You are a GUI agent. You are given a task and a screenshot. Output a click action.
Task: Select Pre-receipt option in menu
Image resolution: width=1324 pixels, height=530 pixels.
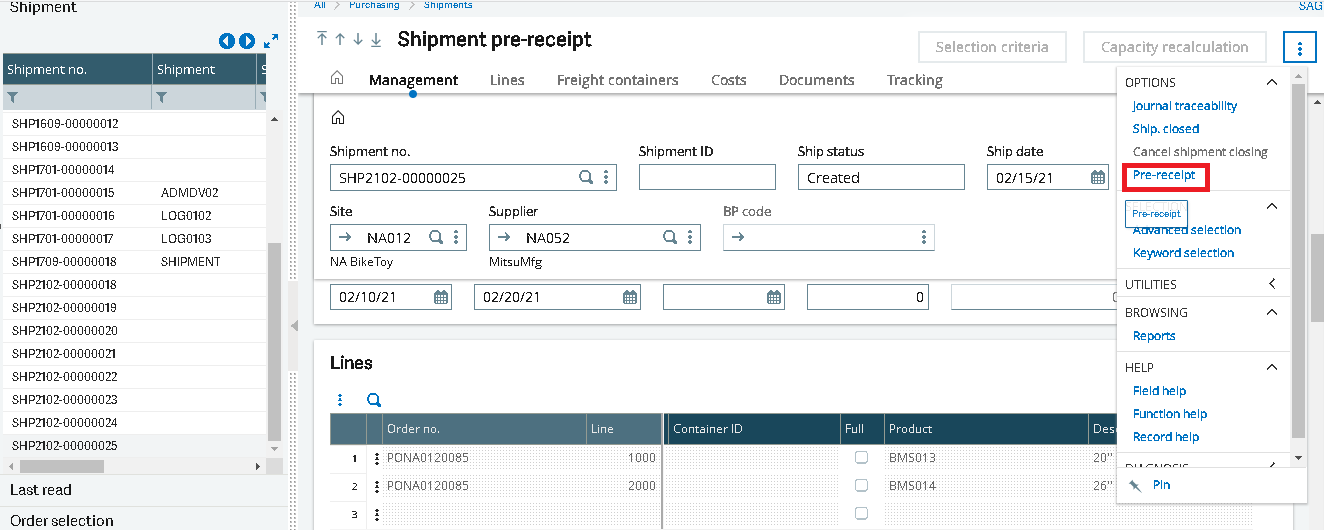pyautogui.click(x=1163, y=175)
